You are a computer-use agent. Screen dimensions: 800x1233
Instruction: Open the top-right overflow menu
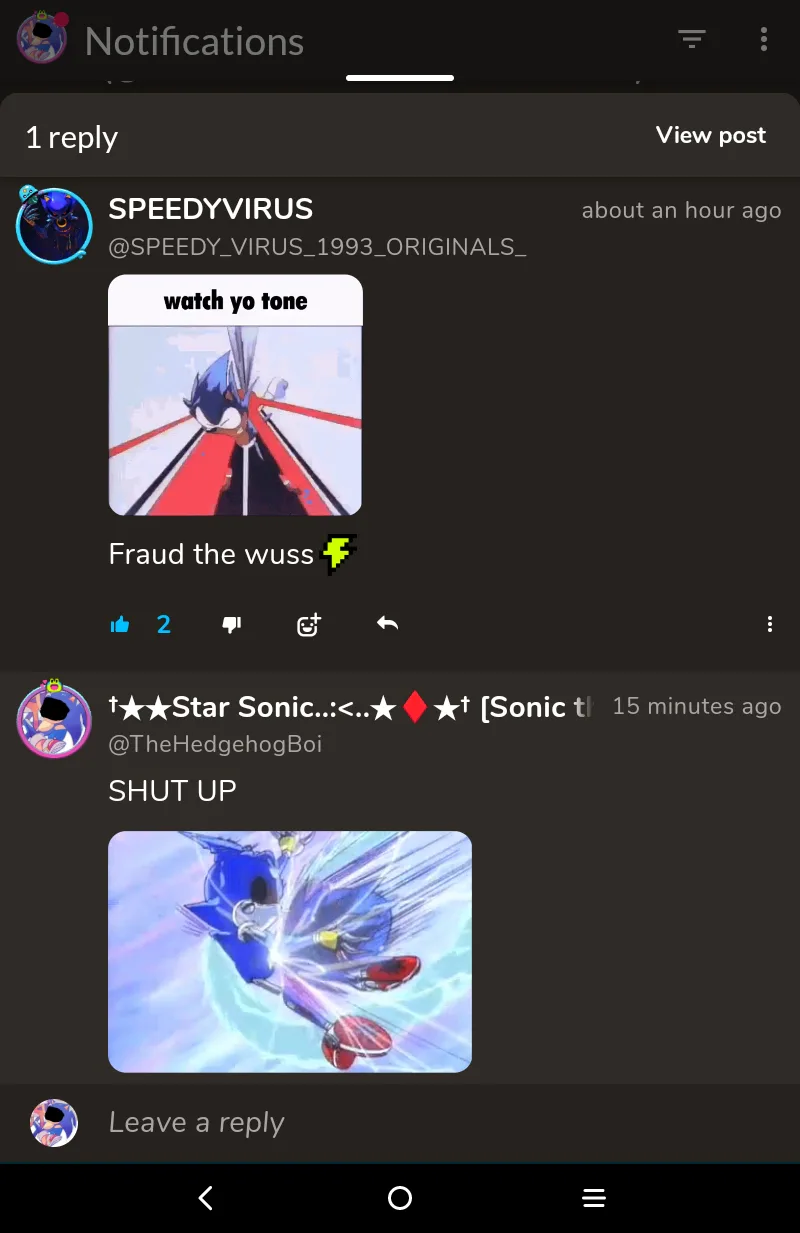coord(764,39)
